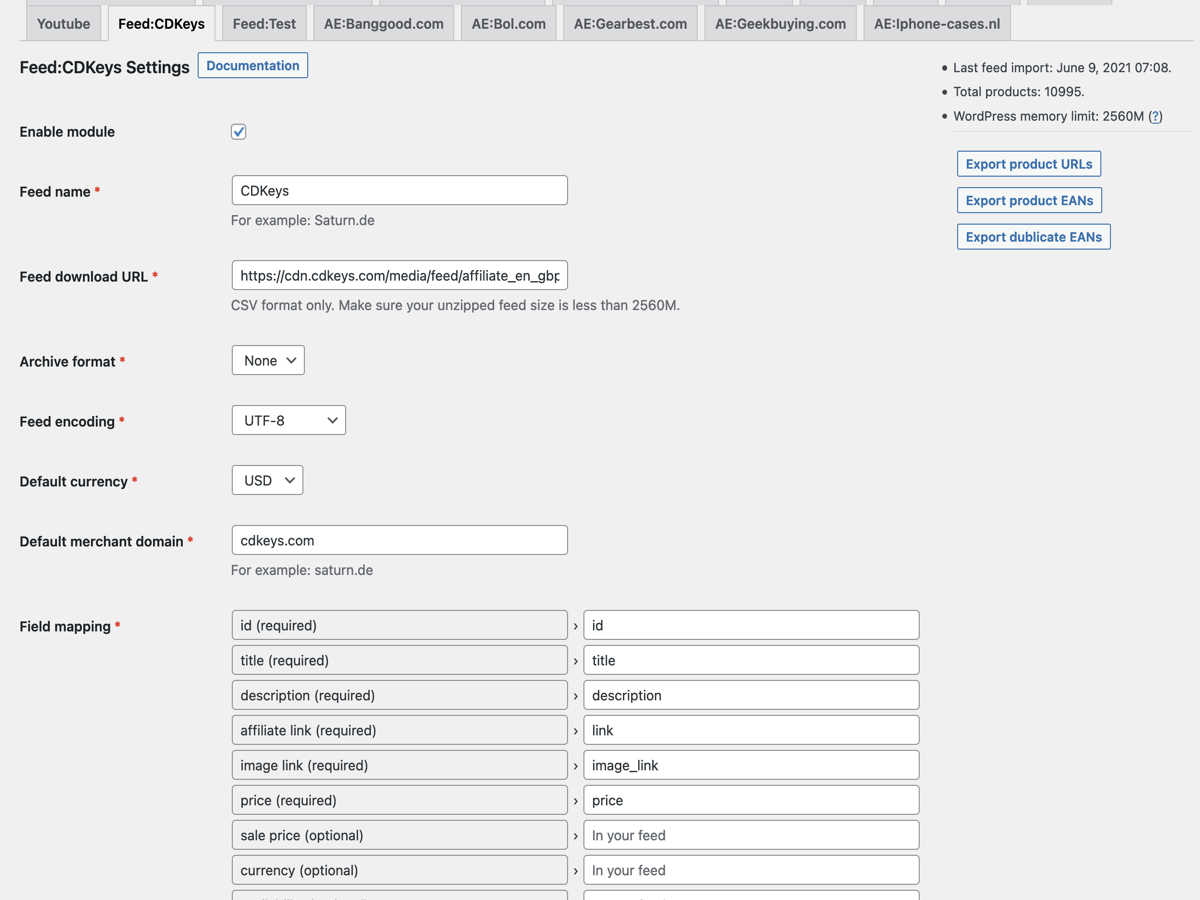Viewport: 1200px width, 900px height.
Task: Click the 'title (required)' label field
Action: click(x=400, y=660)
